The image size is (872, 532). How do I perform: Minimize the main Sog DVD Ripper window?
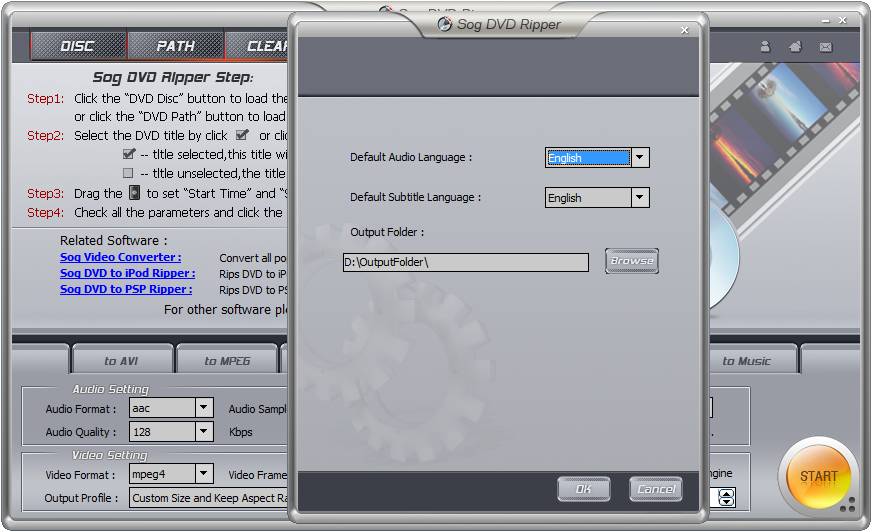click(826, 21)
